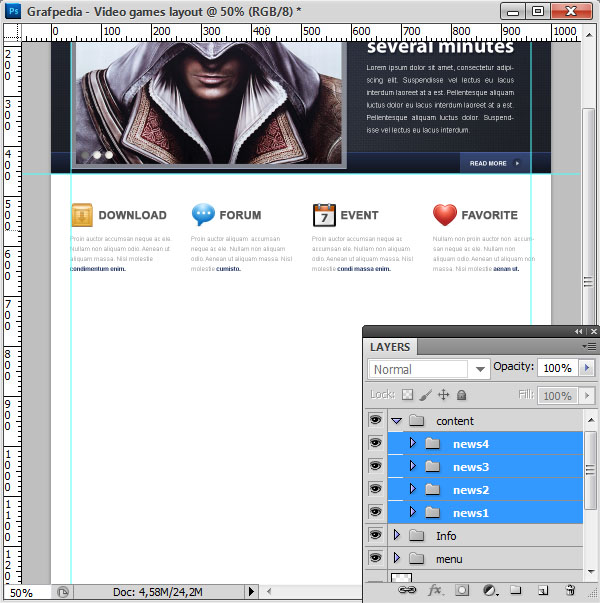The height and width of the screenshot is (603, 600).
Task: Expand the news2 group
Action: pyautogui.click(x=413, y=489)
